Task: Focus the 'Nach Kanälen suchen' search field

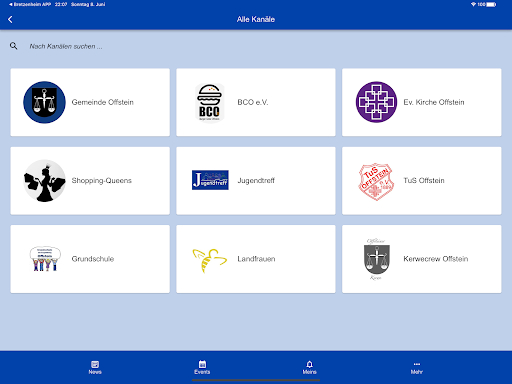Action: point(66,46)
